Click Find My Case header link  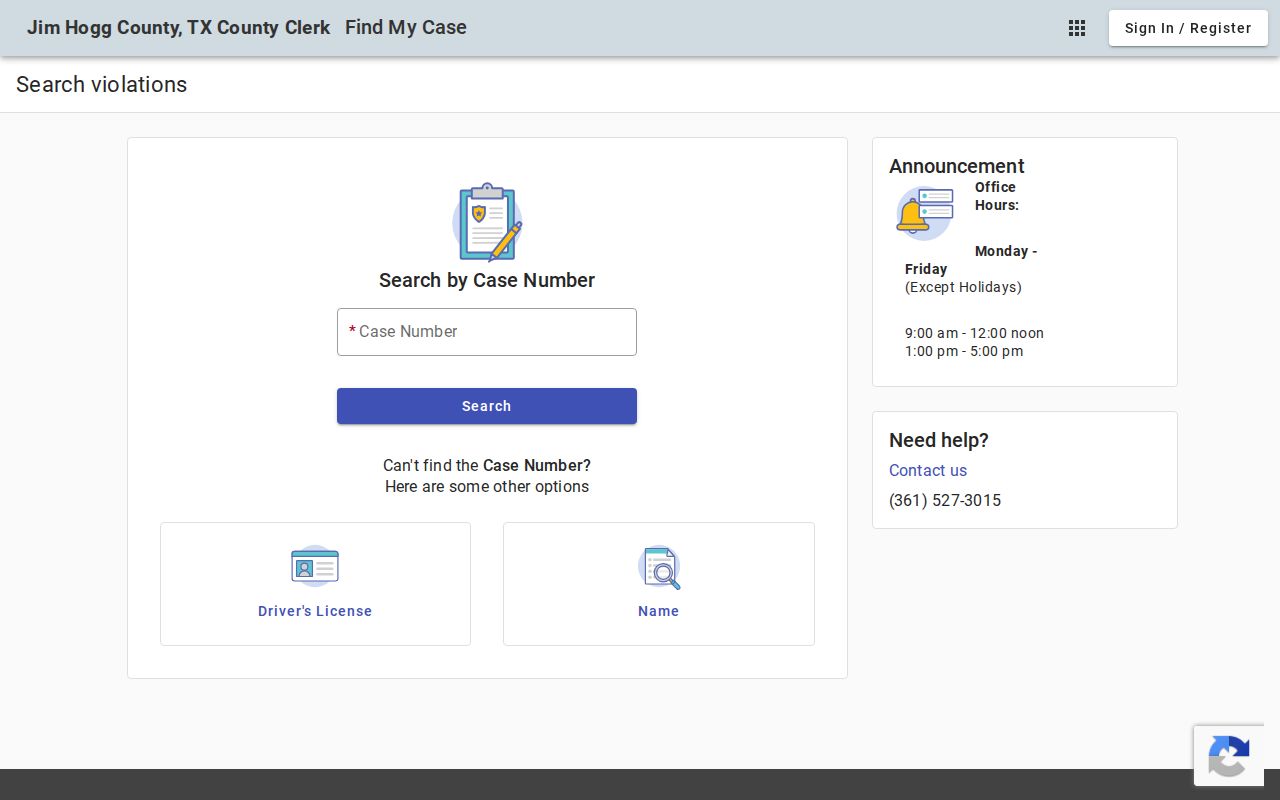pyautogui.click(x=406, y=28)
